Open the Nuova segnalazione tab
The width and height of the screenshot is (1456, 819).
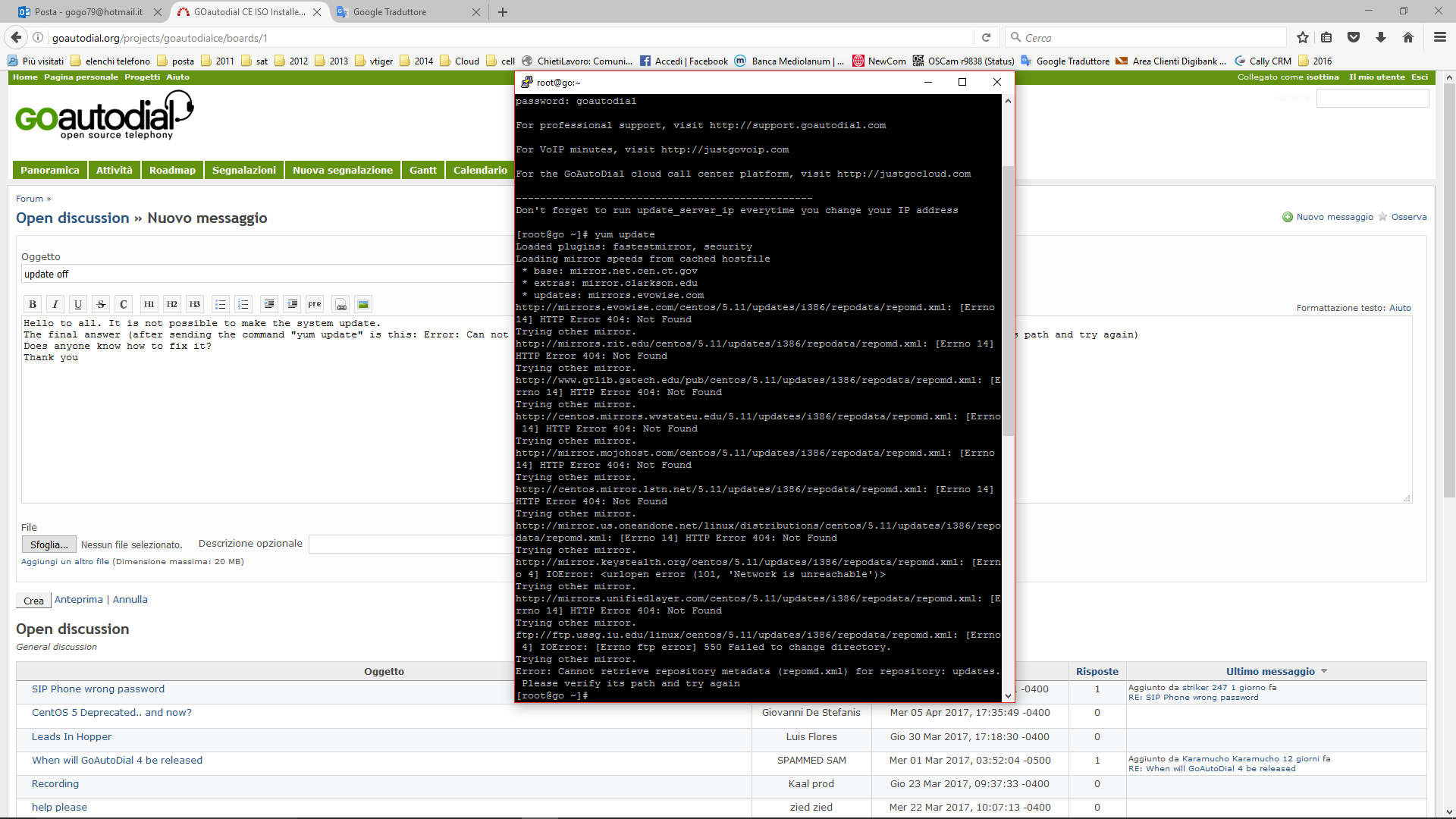click(343, 170)
